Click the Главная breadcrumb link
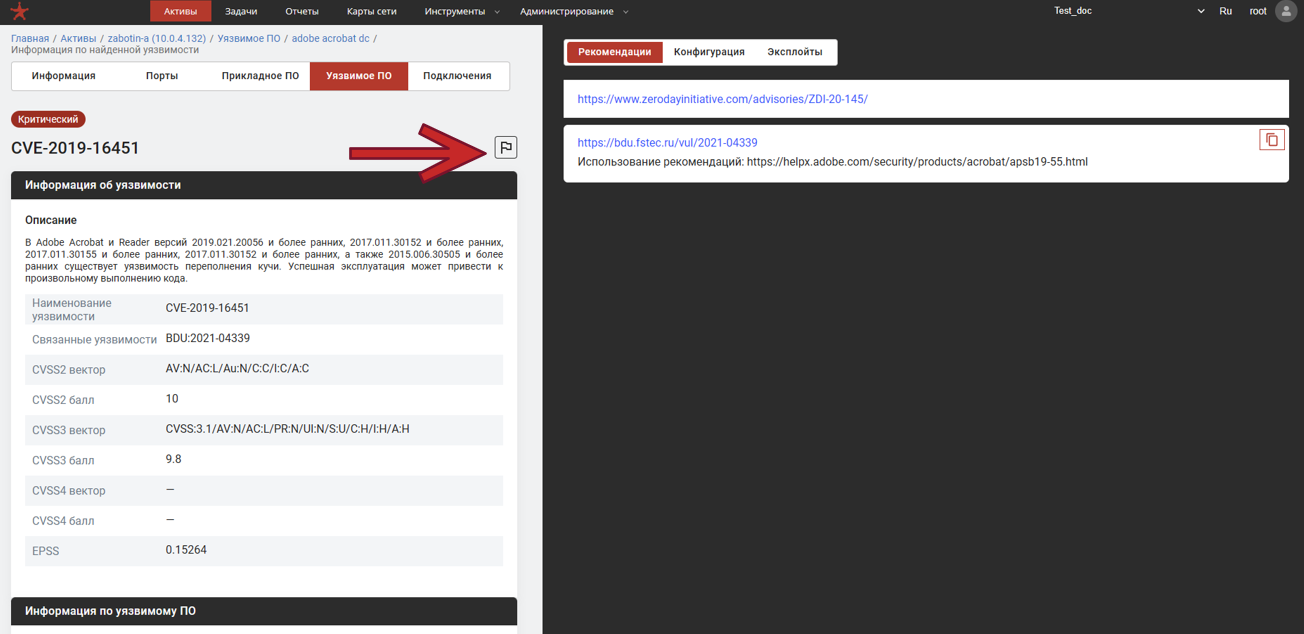This screenshot has width=1304, height=634. pos(30,39)
